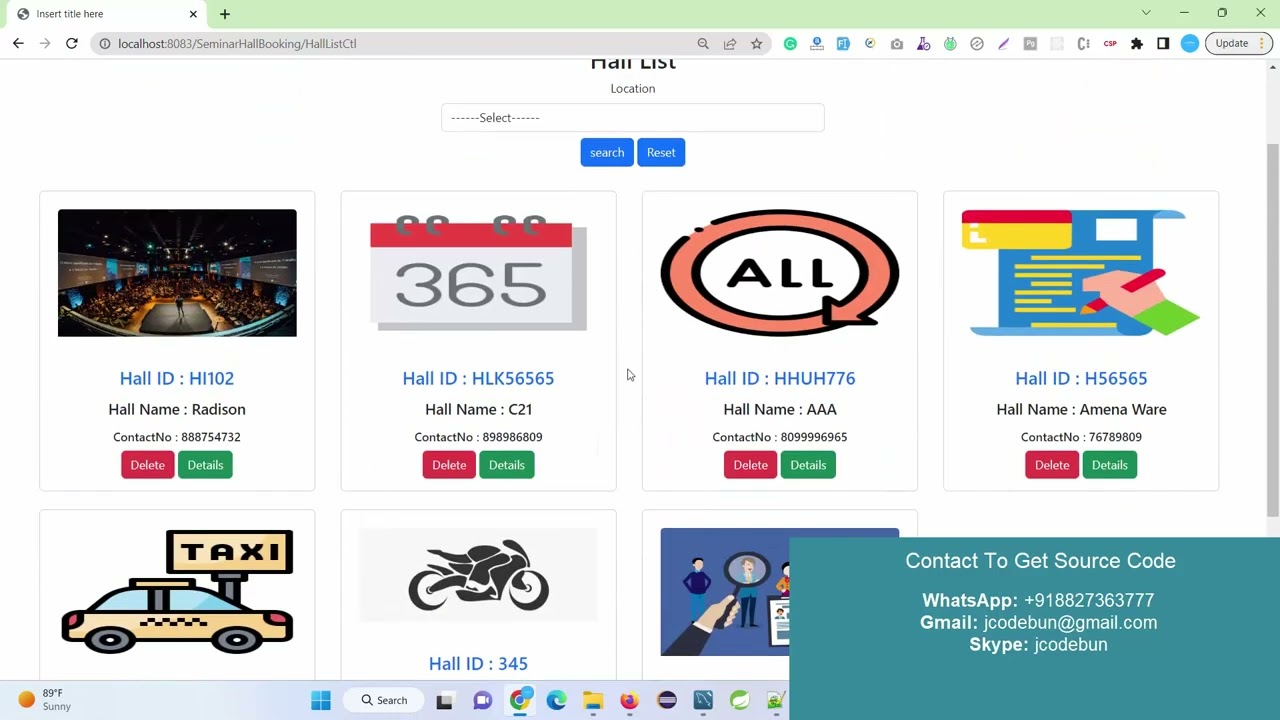Click the Hall ID : 345 heading
Image resolution: width=1280 pixels, height=720 pixels.
point(478,663)
